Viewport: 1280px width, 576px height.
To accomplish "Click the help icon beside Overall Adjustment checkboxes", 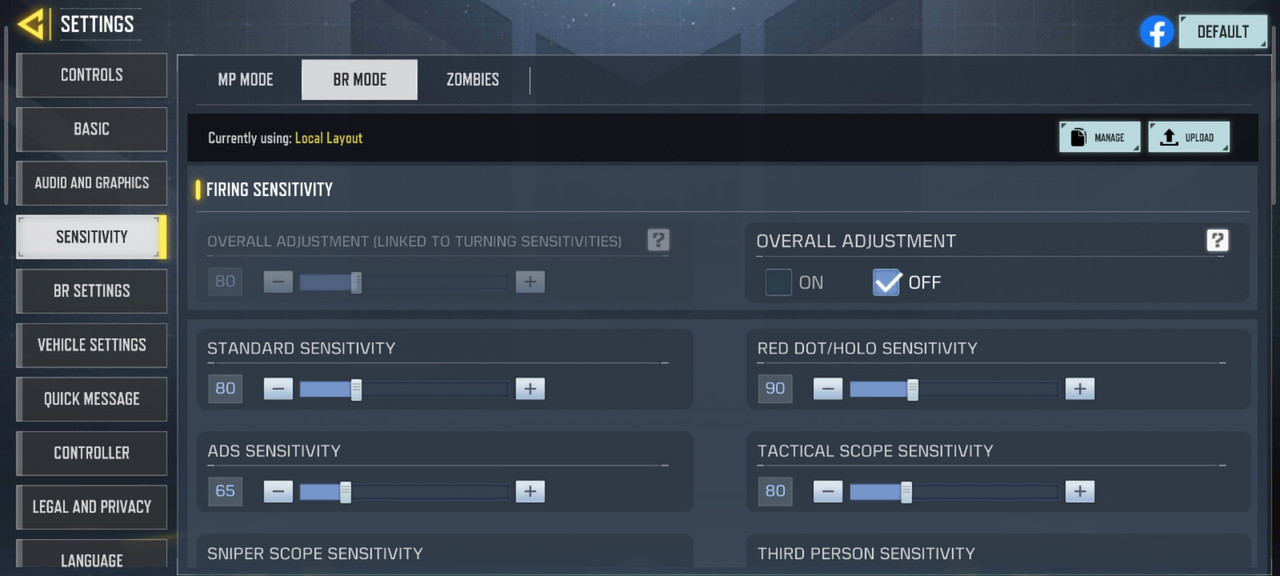I will tap(1217, 240).
